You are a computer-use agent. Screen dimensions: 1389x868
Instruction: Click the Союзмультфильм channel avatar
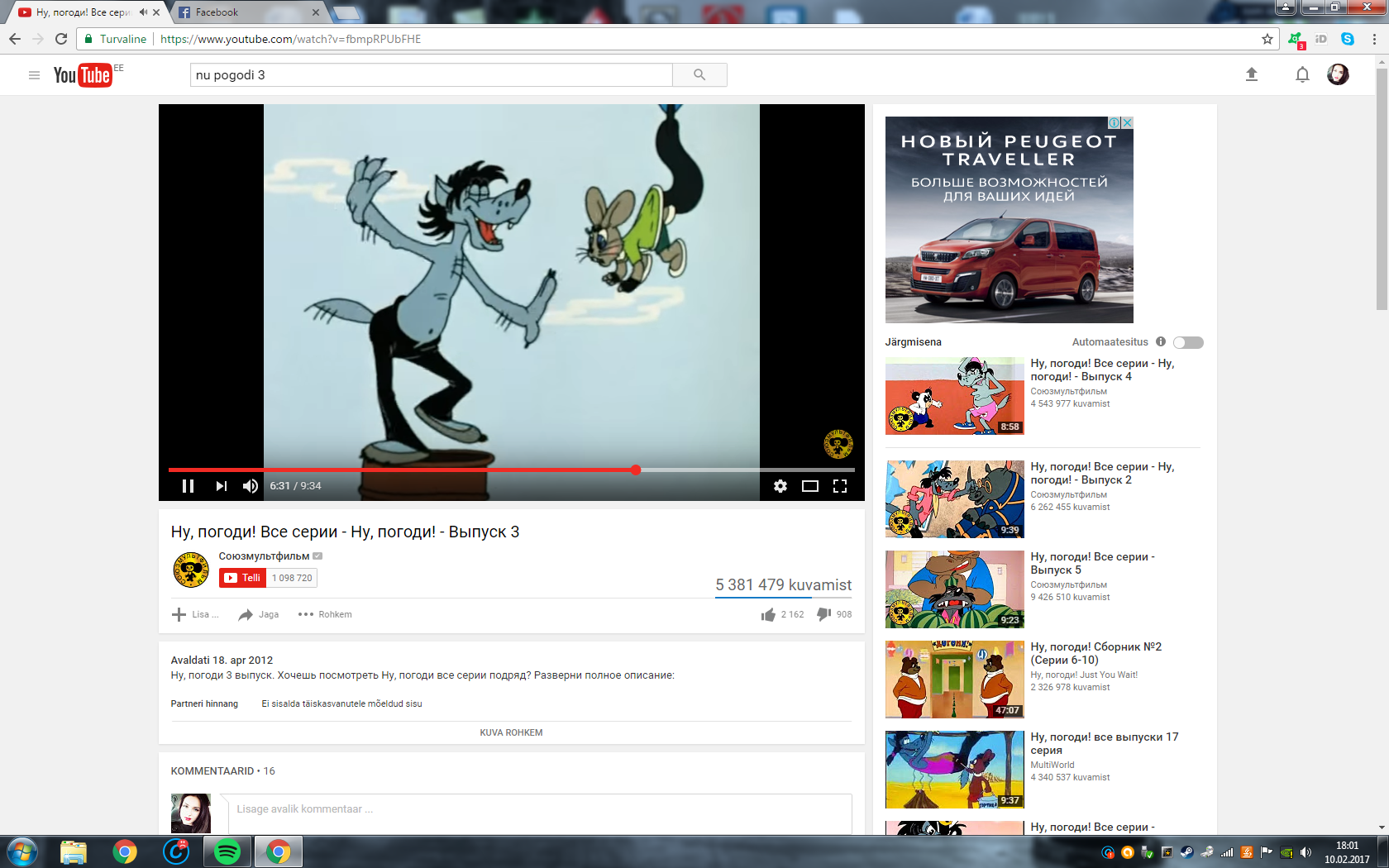click(x=191, y=570)
